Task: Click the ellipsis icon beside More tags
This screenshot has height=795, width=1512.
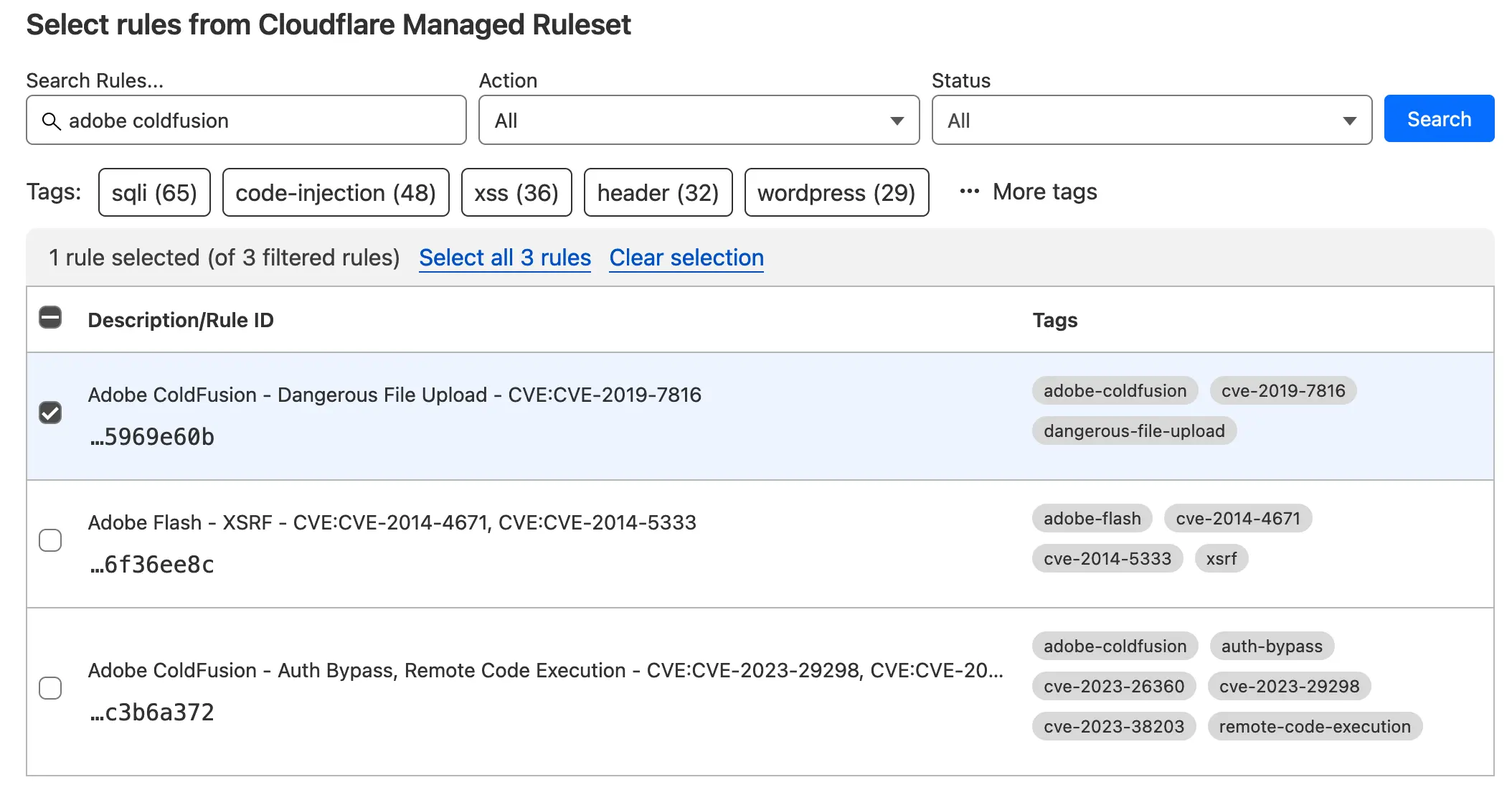Action: (969, 192)
